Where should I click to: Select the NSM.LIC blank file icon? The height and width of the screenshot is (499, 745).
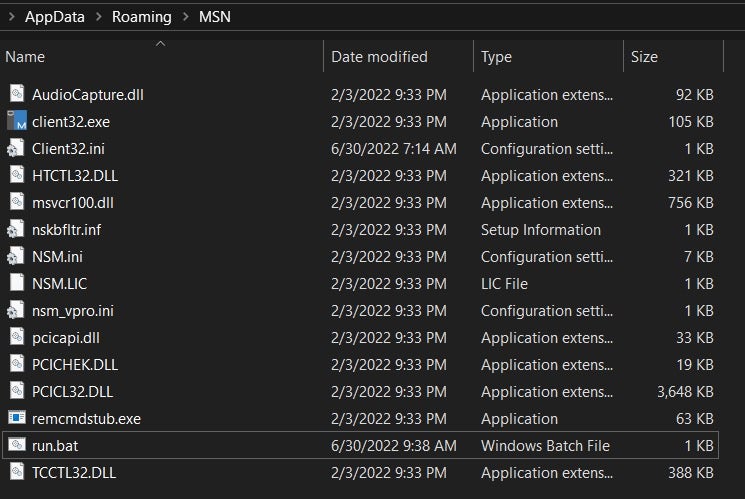coord(16,283)
